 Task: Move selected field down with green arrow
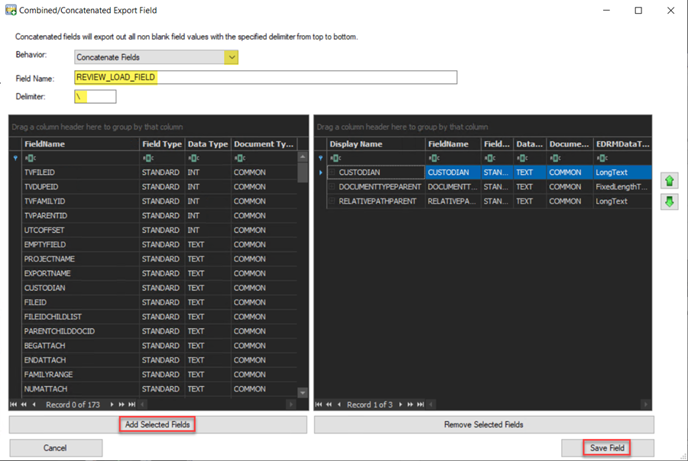coord(669,202)
